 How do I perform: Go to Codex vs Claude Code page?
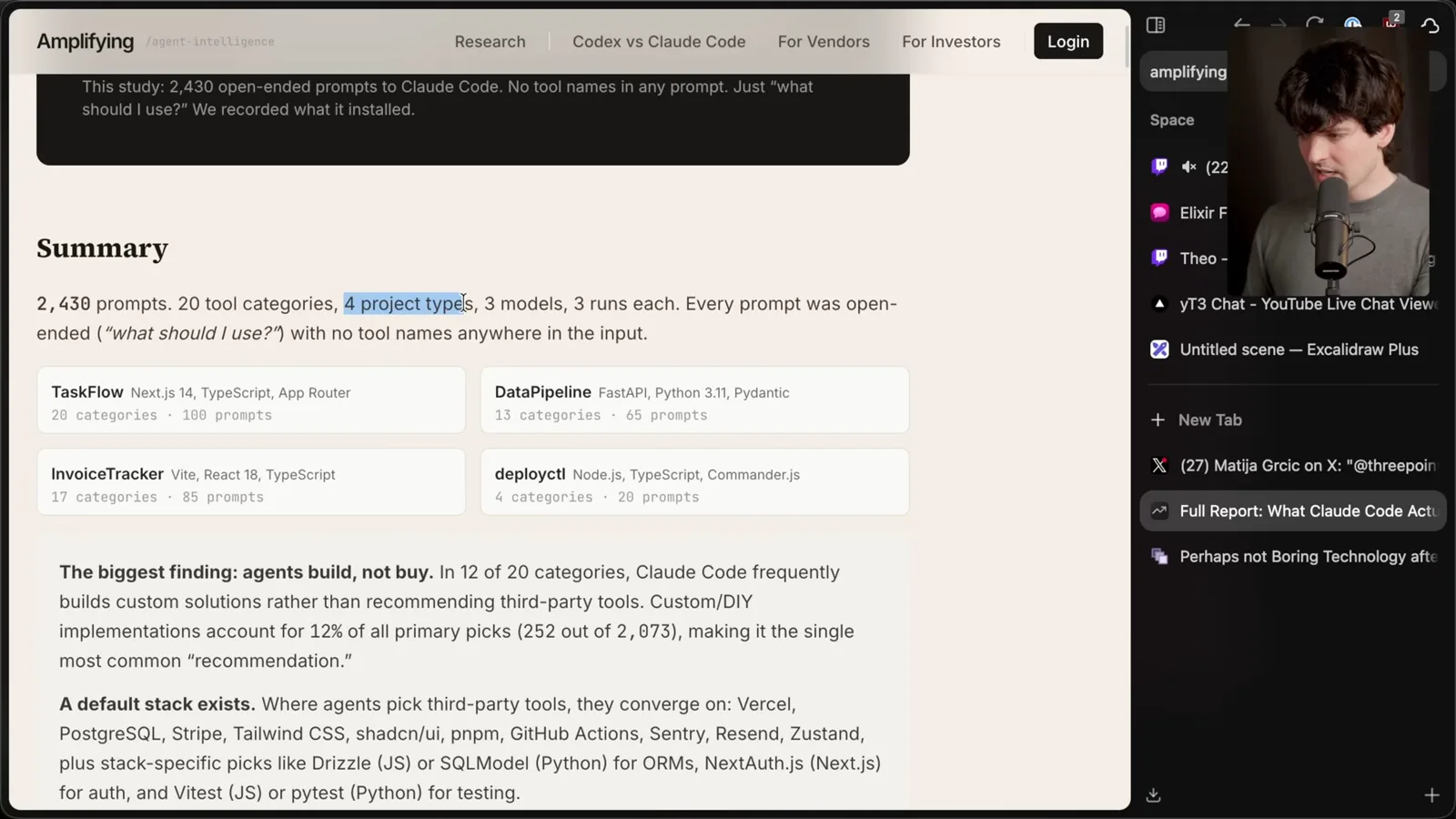(659, 42)
